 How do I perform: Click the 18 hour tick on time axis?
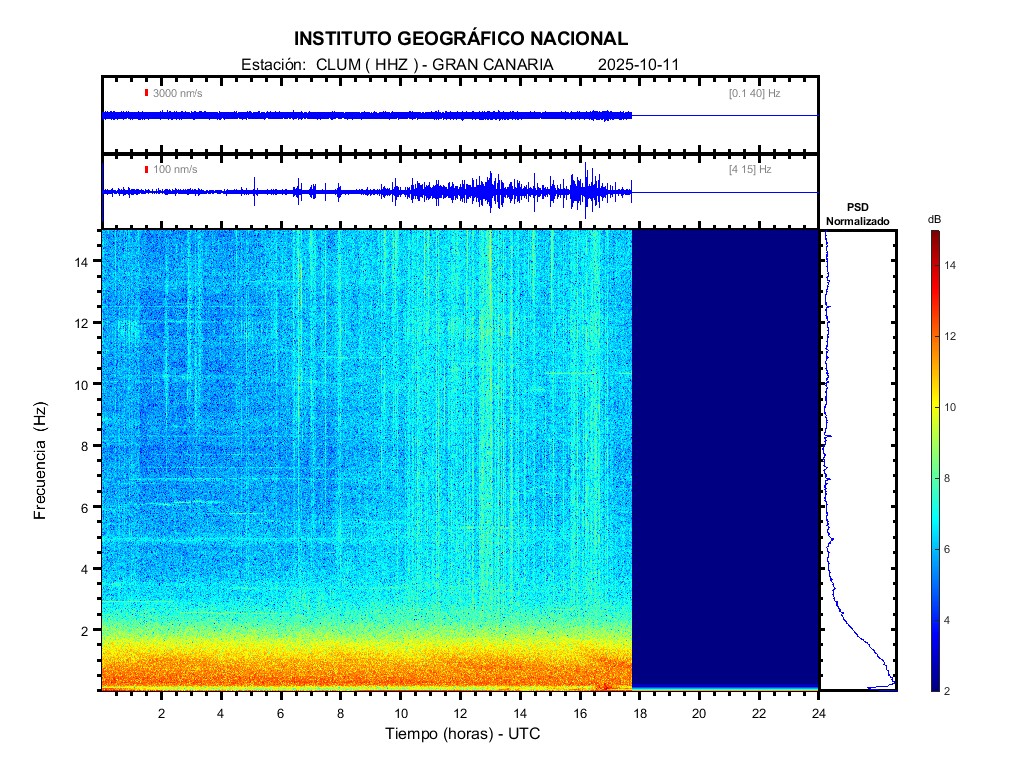click(x=640, y=714)
